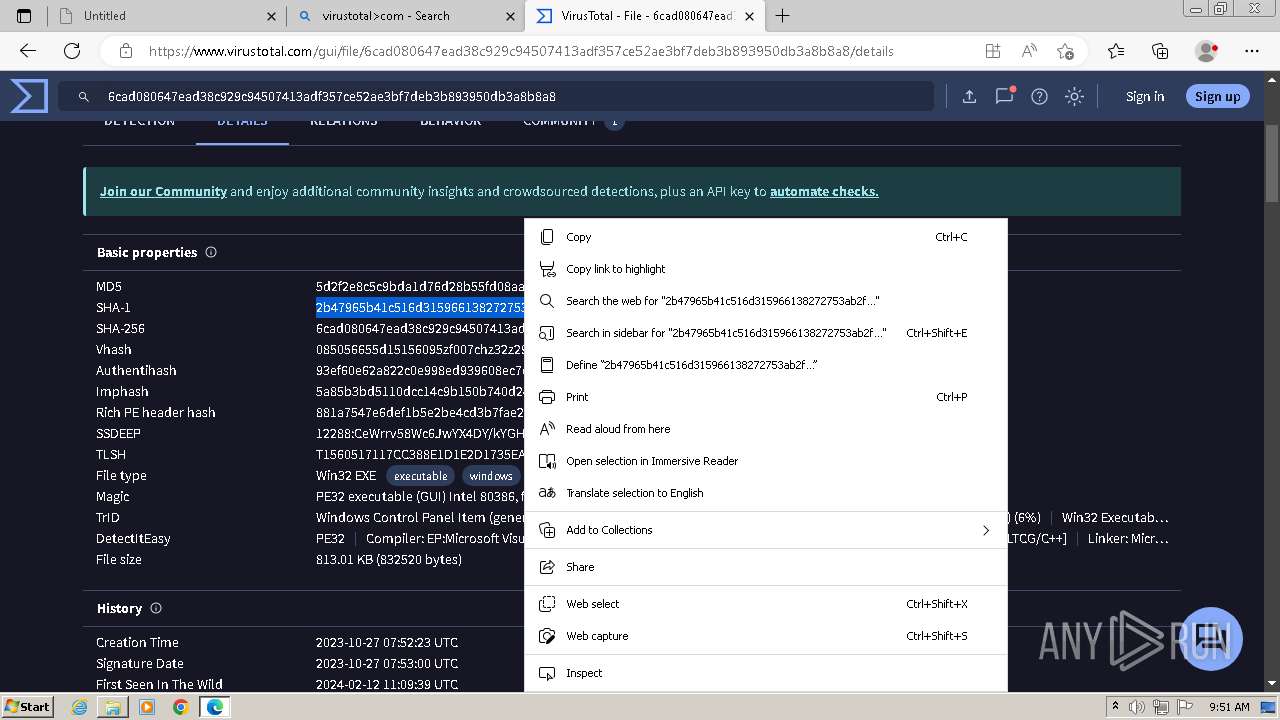Click the windows tag chip
Image resolution: width=1280 pixels, height=720 pixels.
tap(491, 476)
